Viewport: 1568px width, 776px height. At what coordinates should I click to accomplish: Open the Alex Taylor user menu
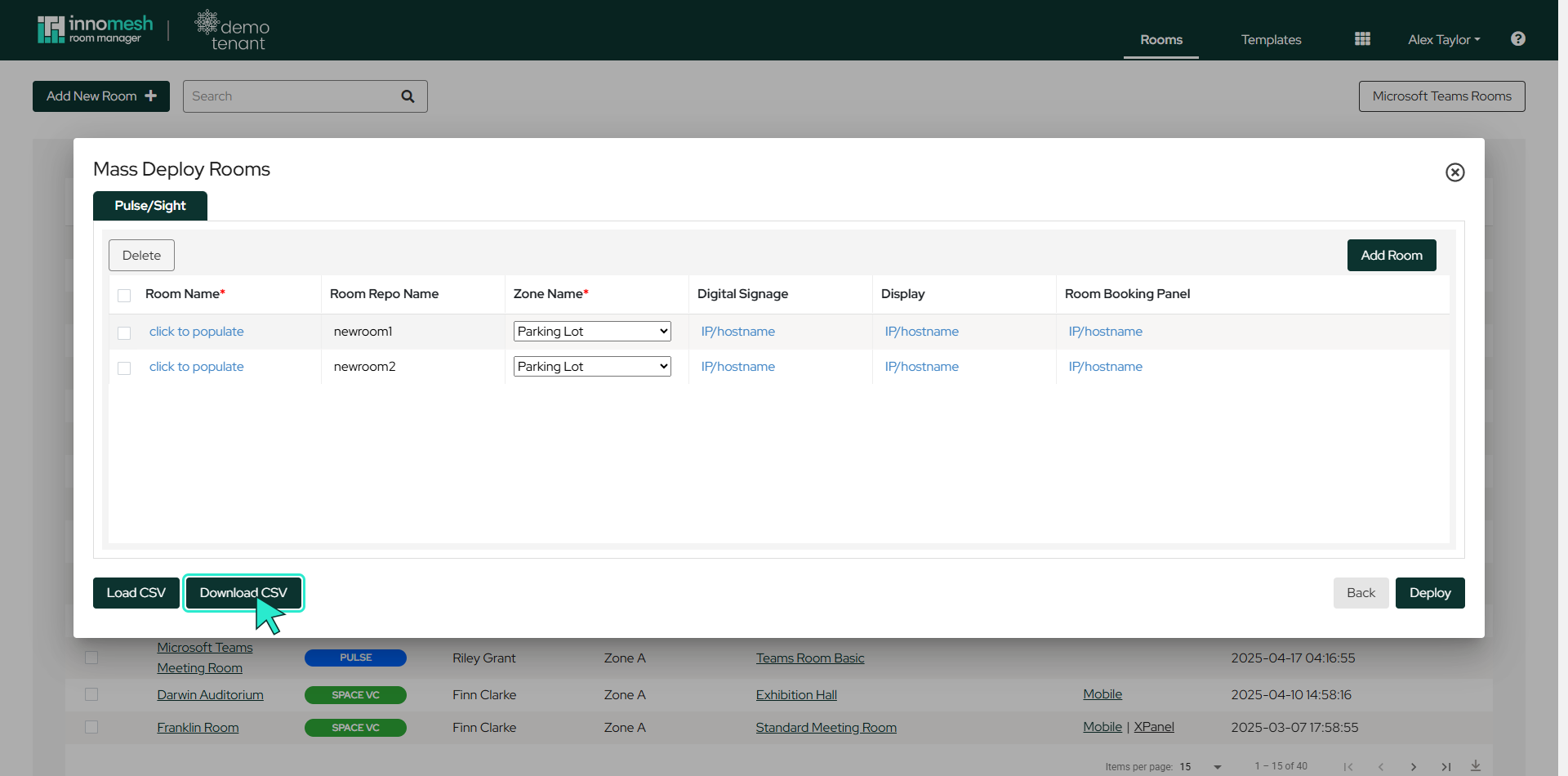[1444, 39]
